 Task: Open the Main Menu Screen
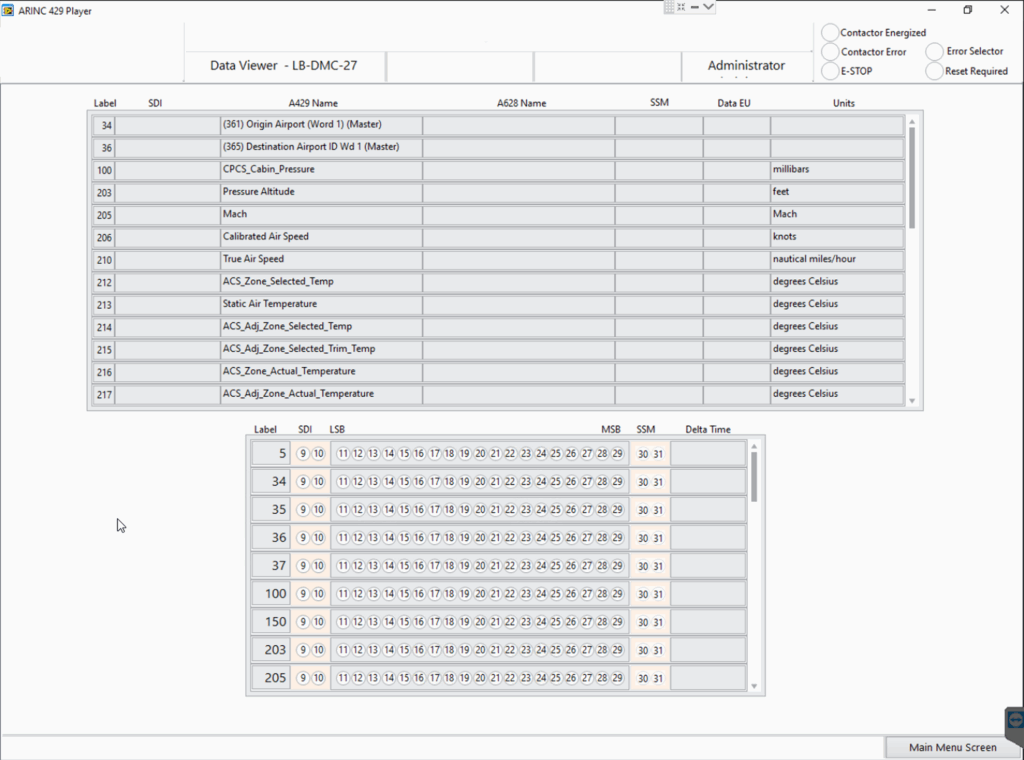coord(953,747)
